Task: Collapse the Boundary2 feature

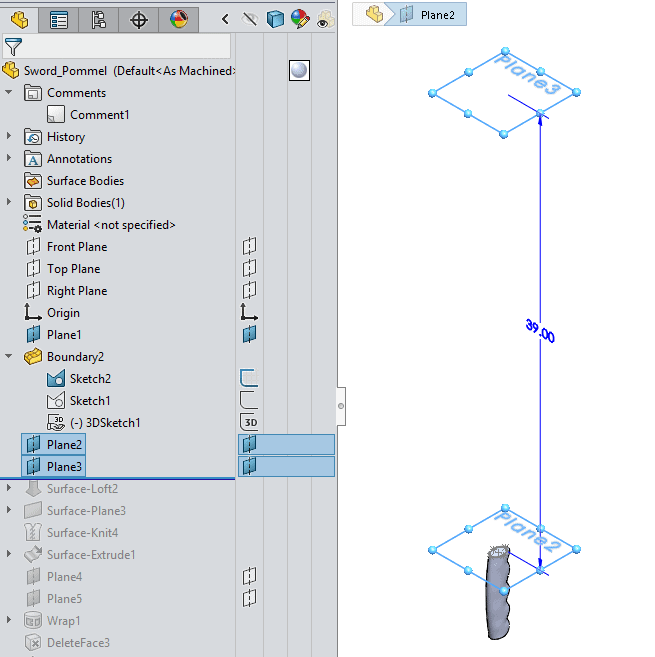Action: pyautogui.click(x=10, y=357)
